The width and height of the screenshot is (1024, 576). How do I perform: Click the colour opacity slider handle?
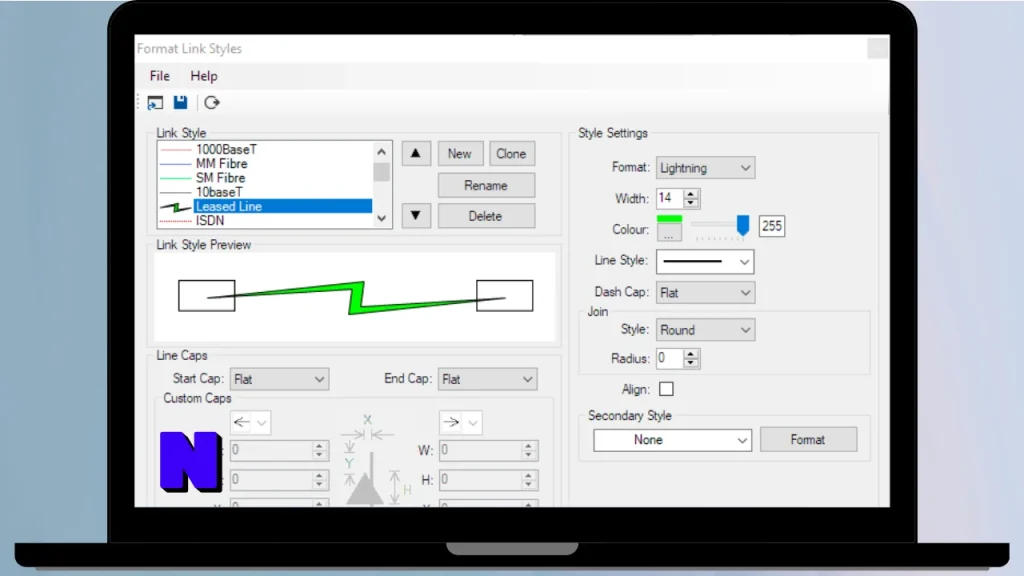tap(743, 225)
